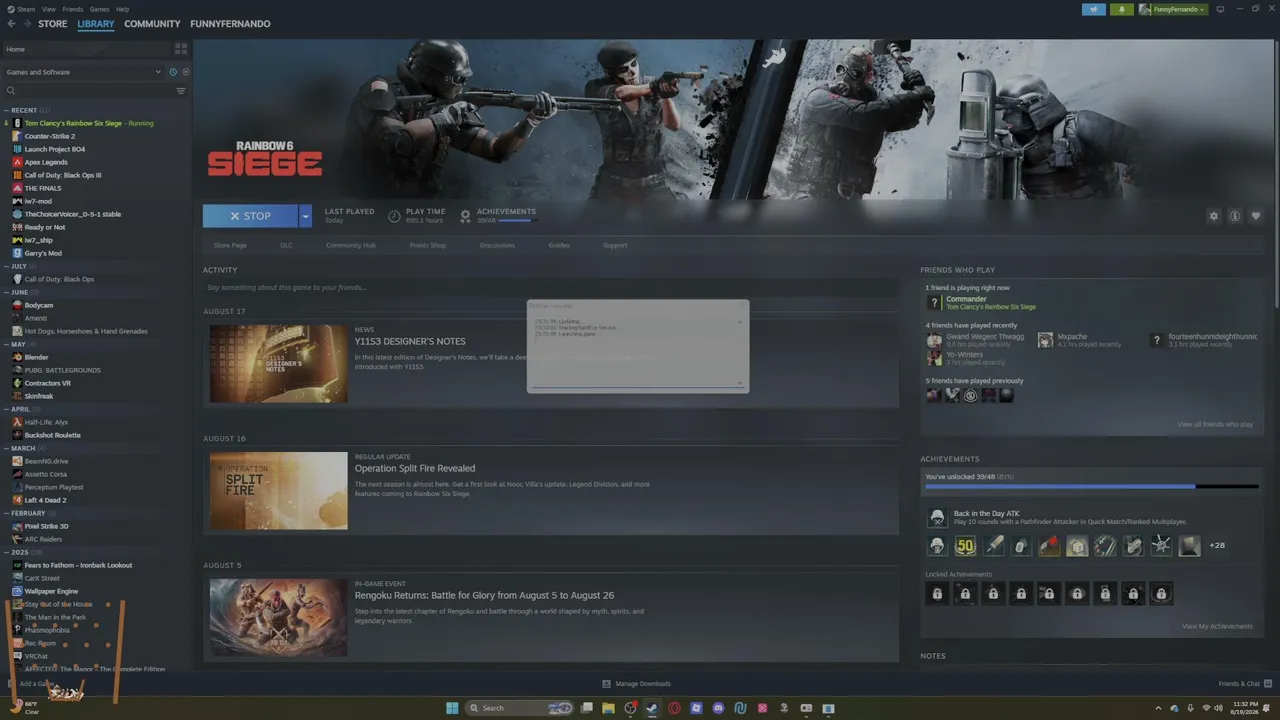Show game info with the info icon
This screenshot has height=720, width=1280.
1235,216
